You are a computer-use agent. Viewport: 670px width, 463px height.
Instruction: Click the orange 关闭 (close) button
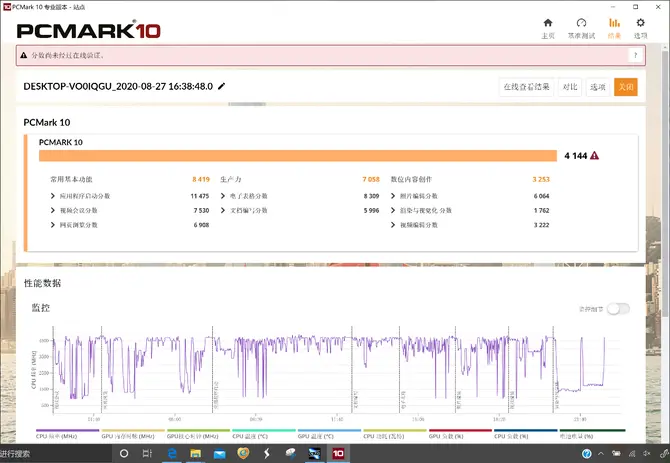[x=626, y=87]
